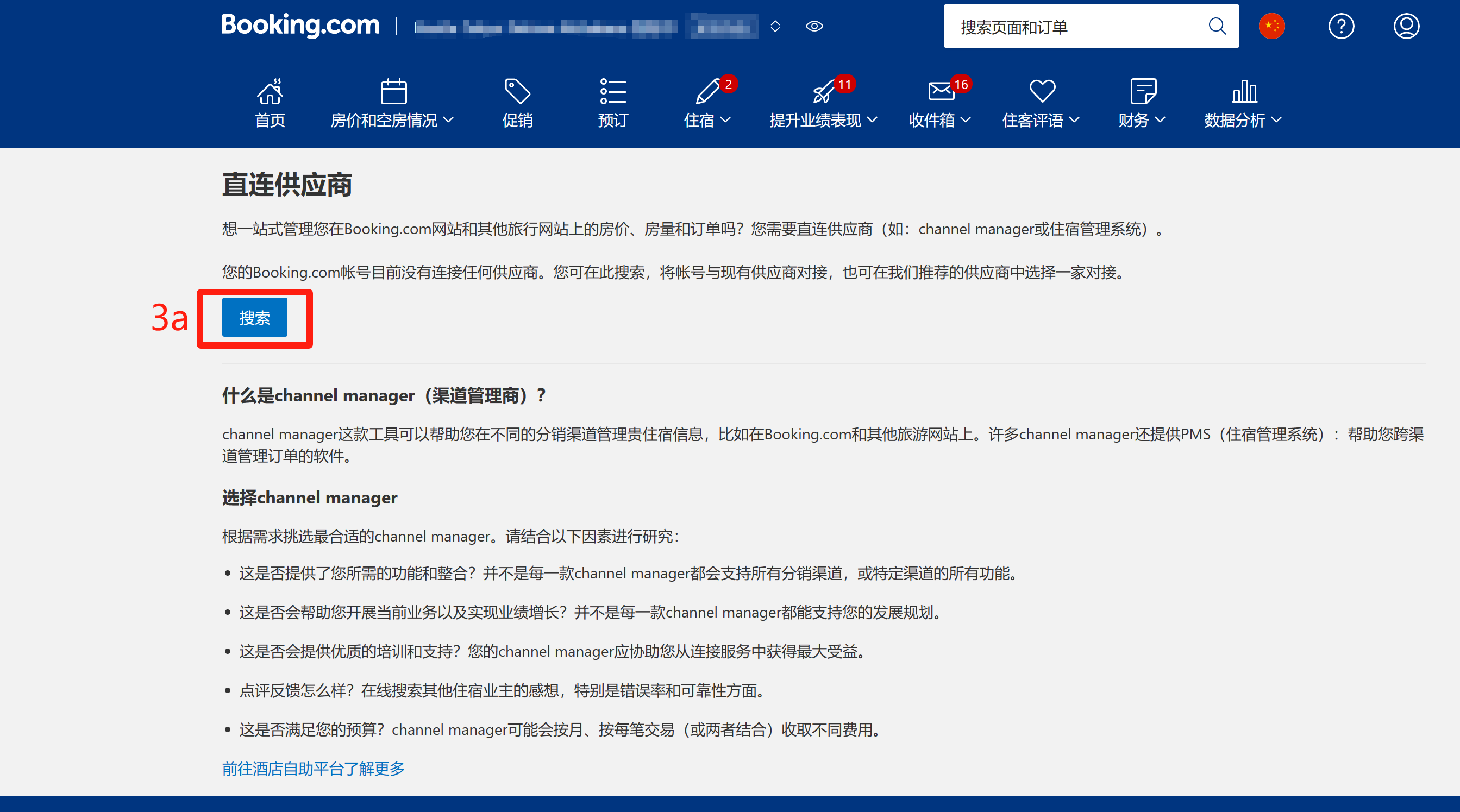Image resolution: width=1460 pixels, height=812 pixels.
Task: Click the 收件箱 badge showing 16
Action: point(961,84)
